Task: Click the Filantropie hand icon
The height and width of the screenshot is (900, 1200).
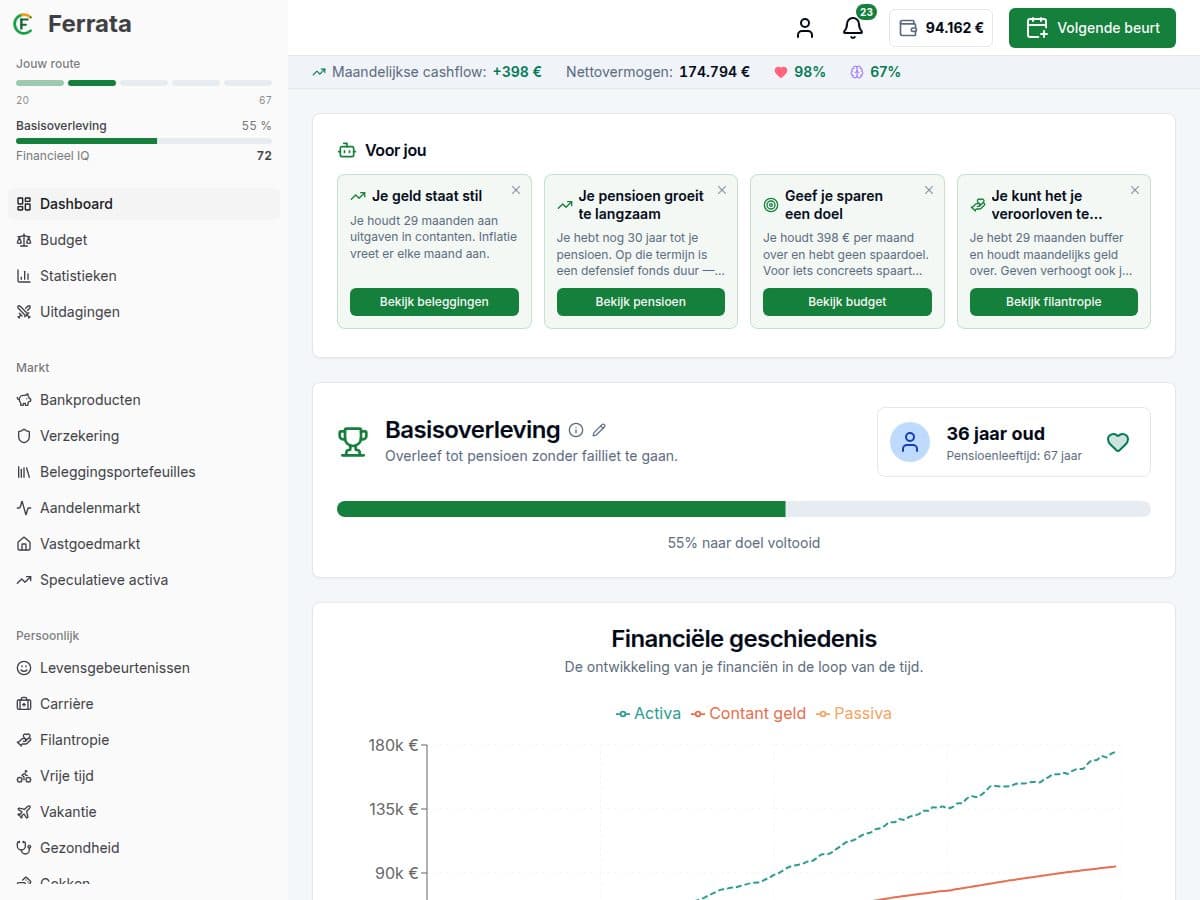Action: click(x=24, y=740)
